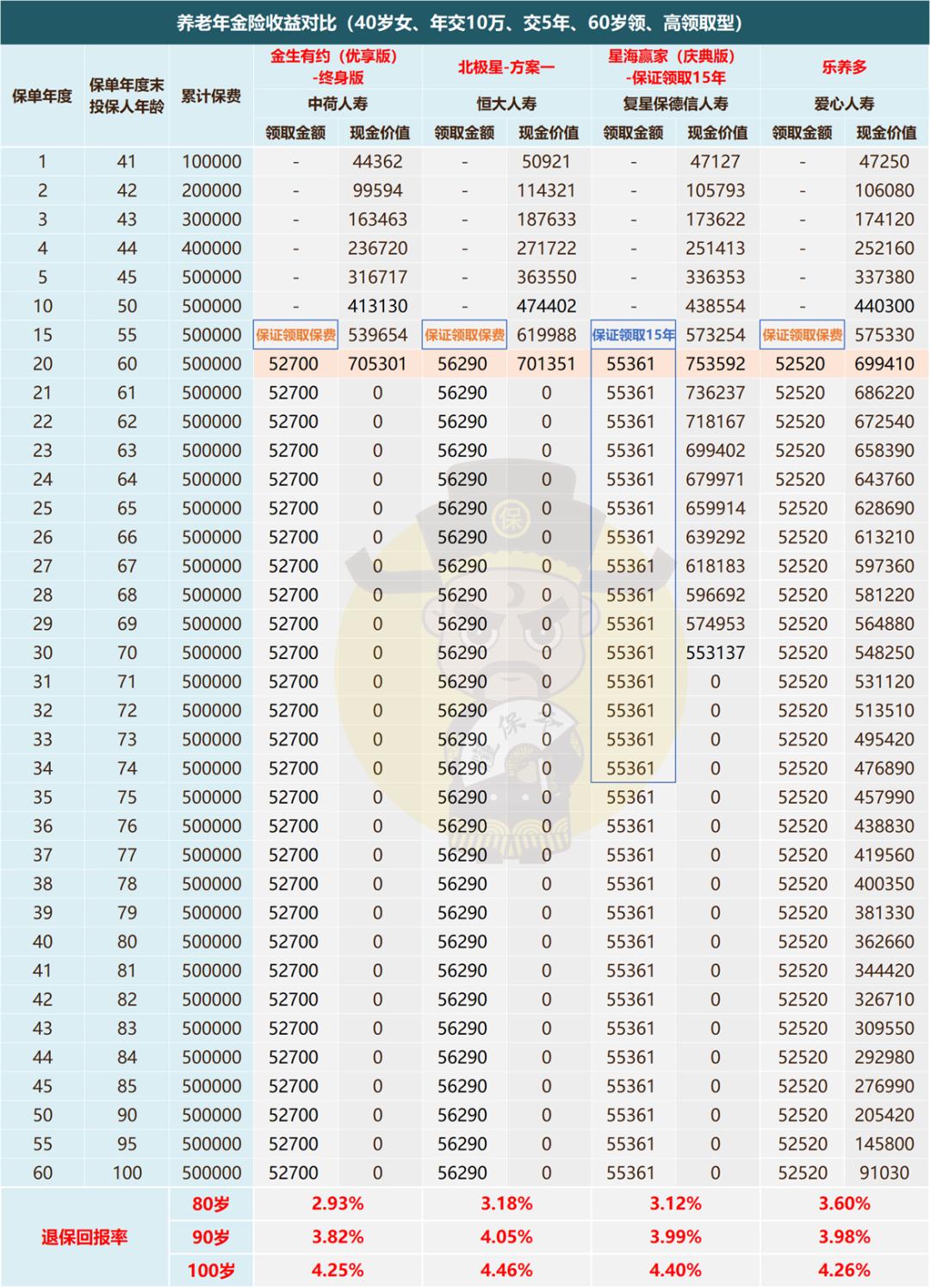Click cash value 619988 in year 15
930x1288 pixels.
coord(547,335)
